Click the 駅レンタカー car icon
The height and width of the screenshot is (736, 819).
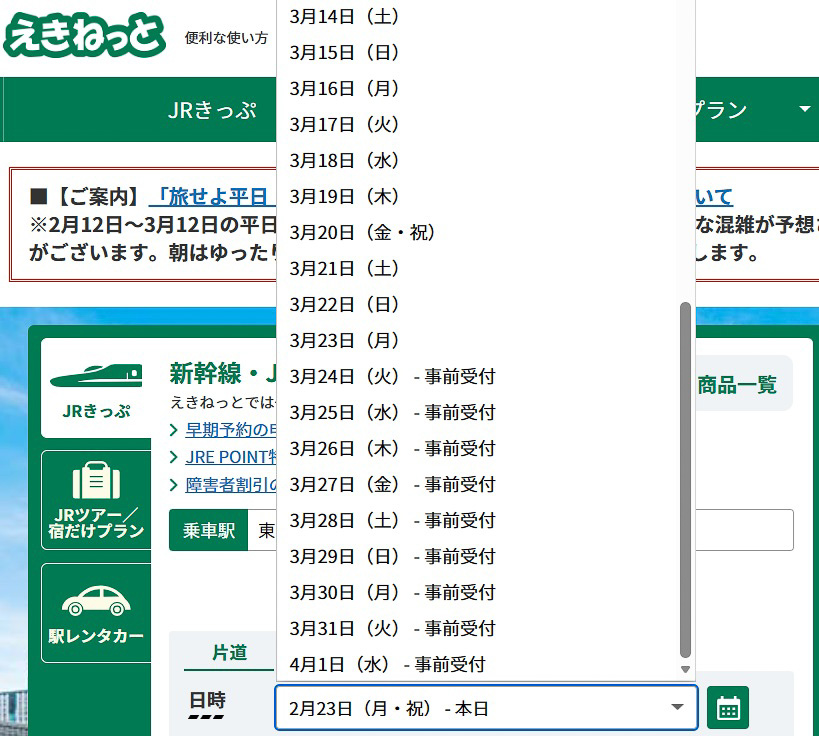(x=95, y=601)
